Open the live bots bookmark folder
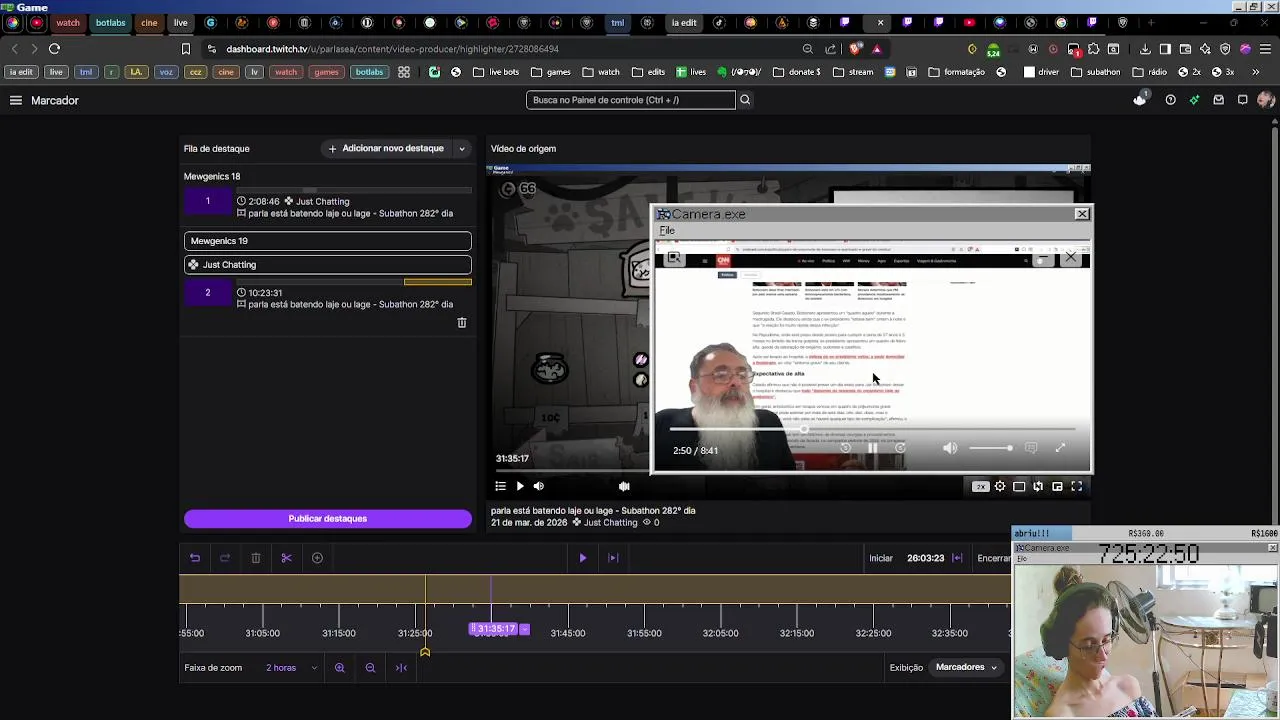Image resolution: width=1280 pixels, height=720 pixels. coord(496,72)
